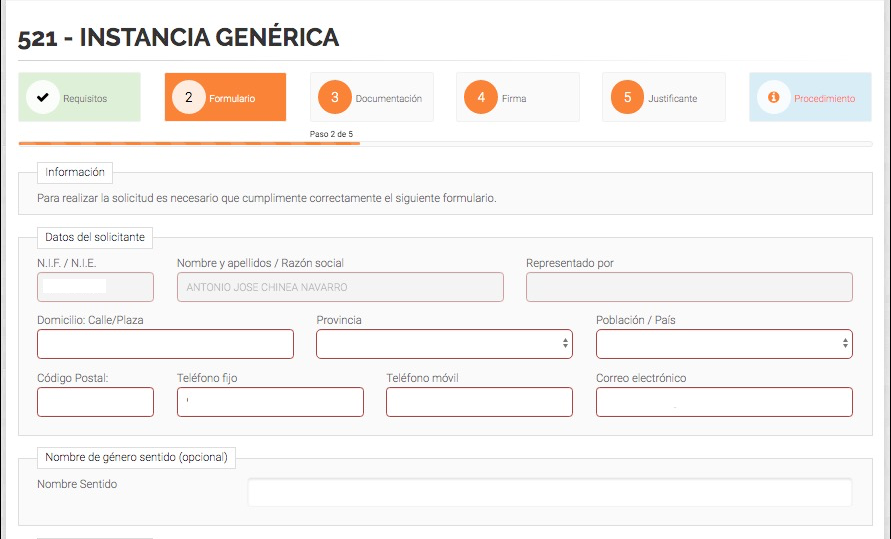Click the Código Postal input field

click(95, 402)
